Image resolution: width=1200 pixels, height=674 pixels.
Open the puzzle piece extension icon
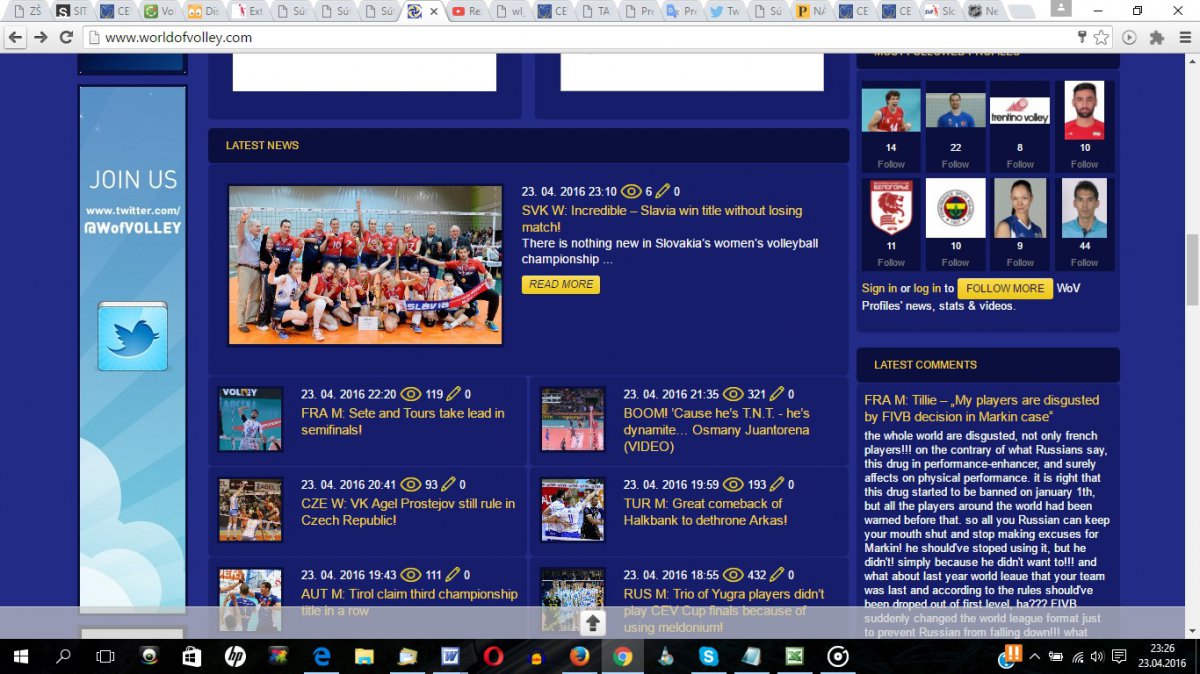pos(1157,38)
